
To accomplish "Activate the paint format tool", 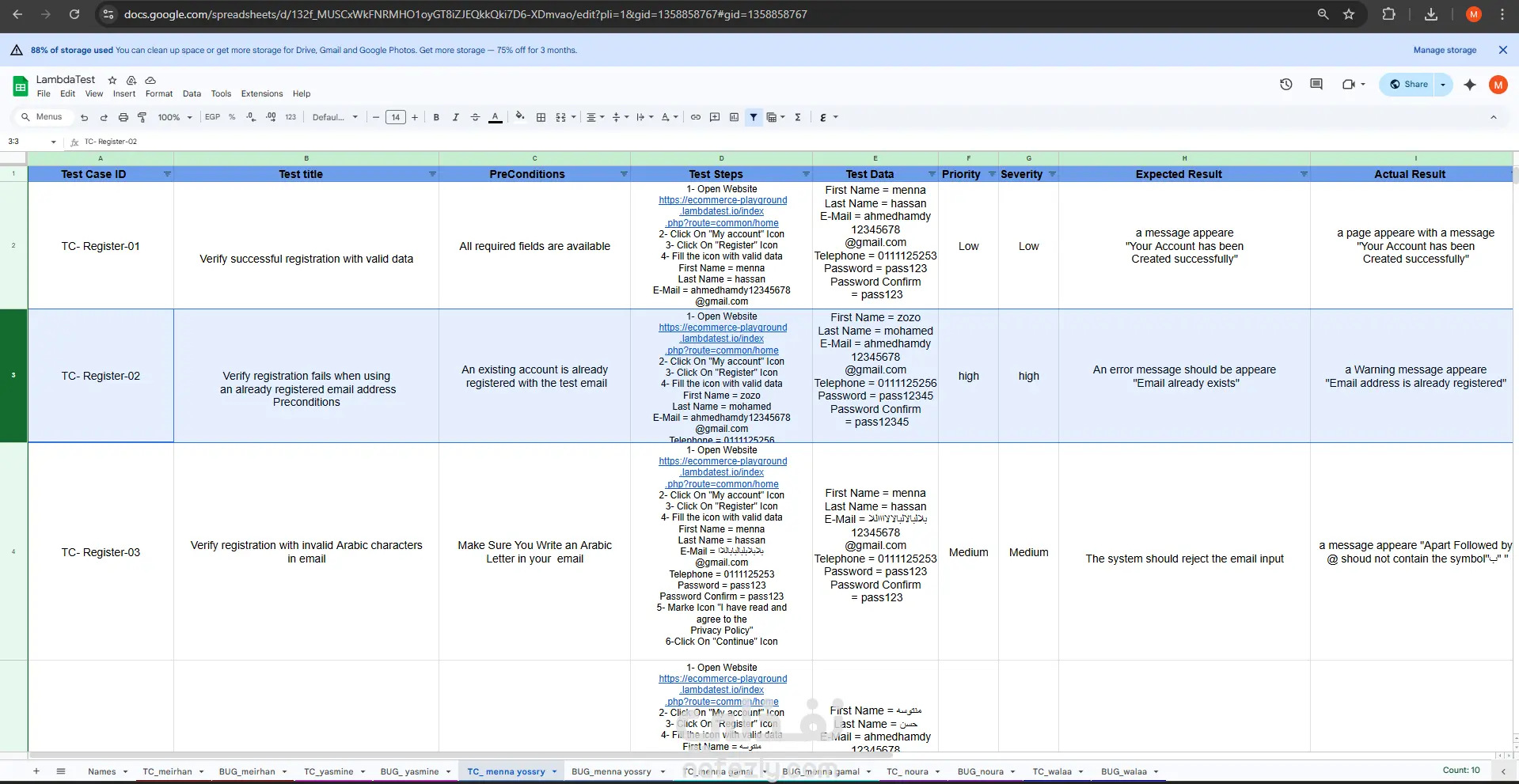I will 142,117.
